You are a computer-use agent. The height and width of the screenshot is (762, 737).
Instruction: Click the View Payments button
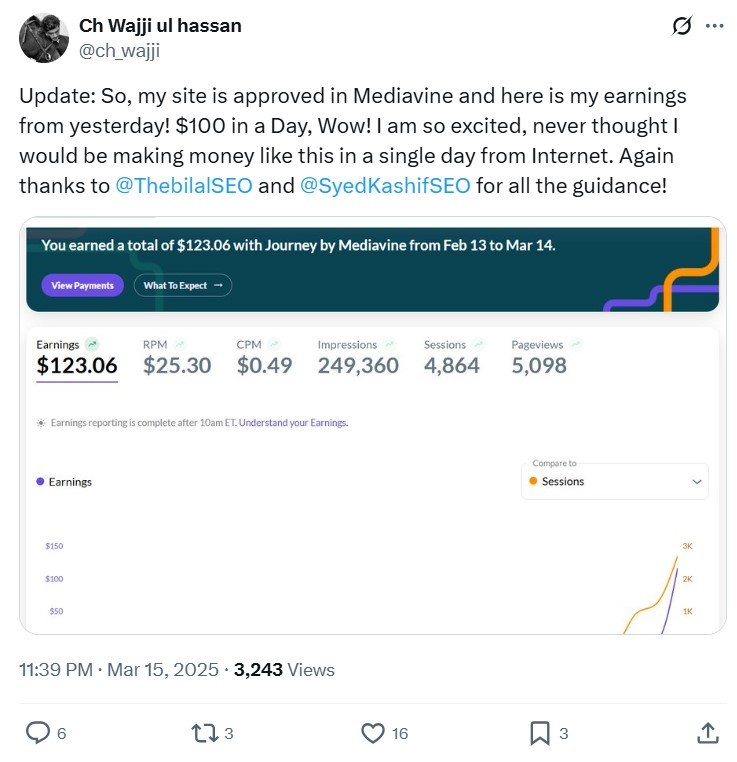point(82,285)
